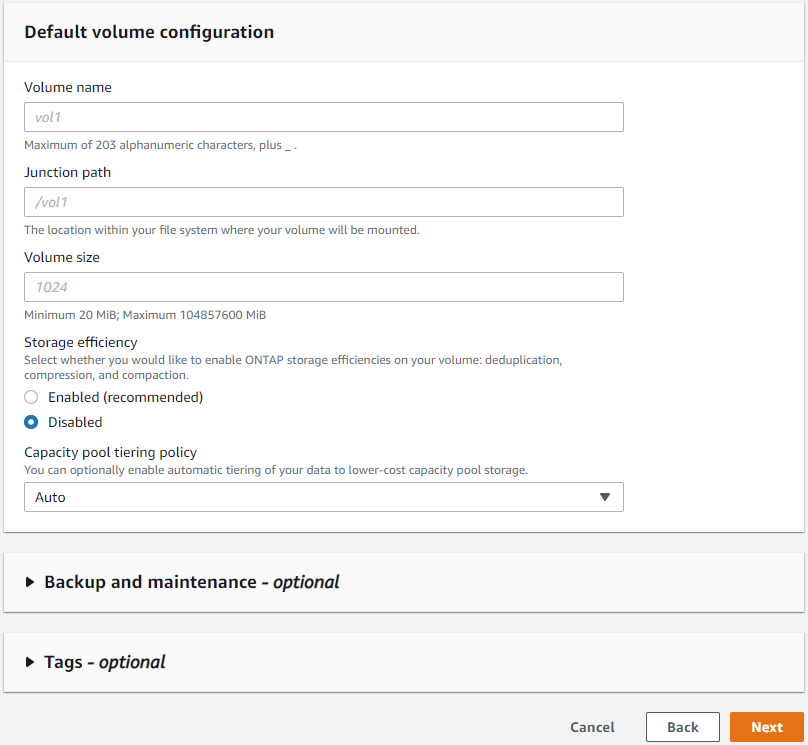The image size is (808, 745).
Task: Expand Backup and maintenance triangle icon
Action: [30, 582]
